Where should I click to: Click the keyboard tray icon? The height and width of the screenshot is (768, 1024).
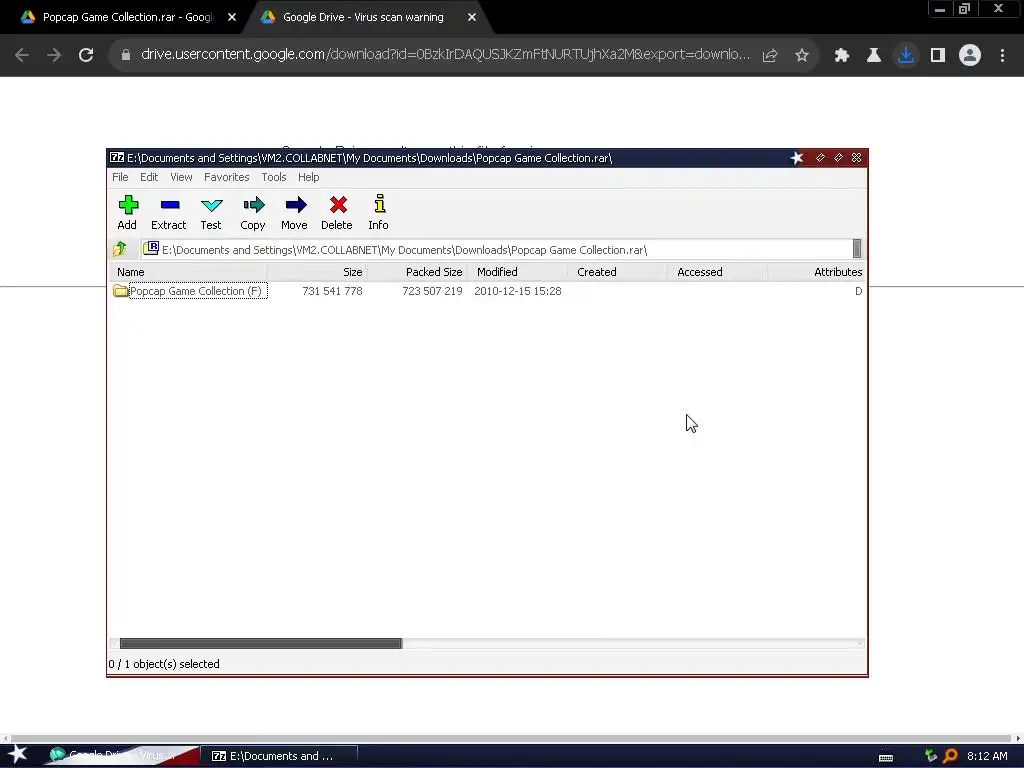(x=886, y=757)
